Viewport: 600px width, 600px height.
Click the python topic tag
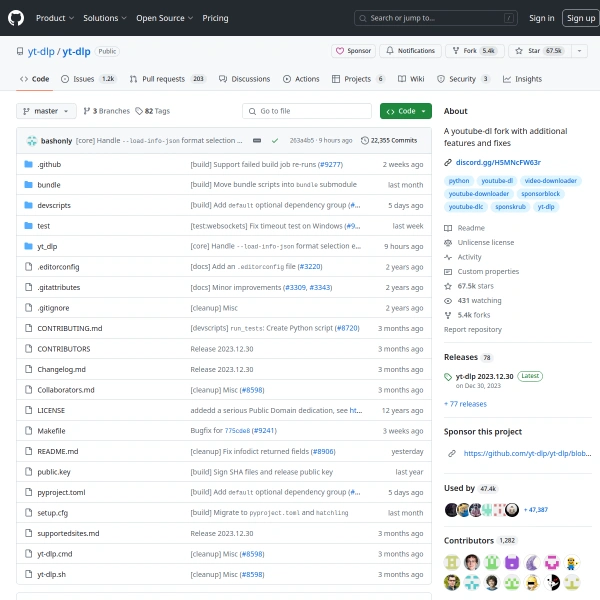459,181
